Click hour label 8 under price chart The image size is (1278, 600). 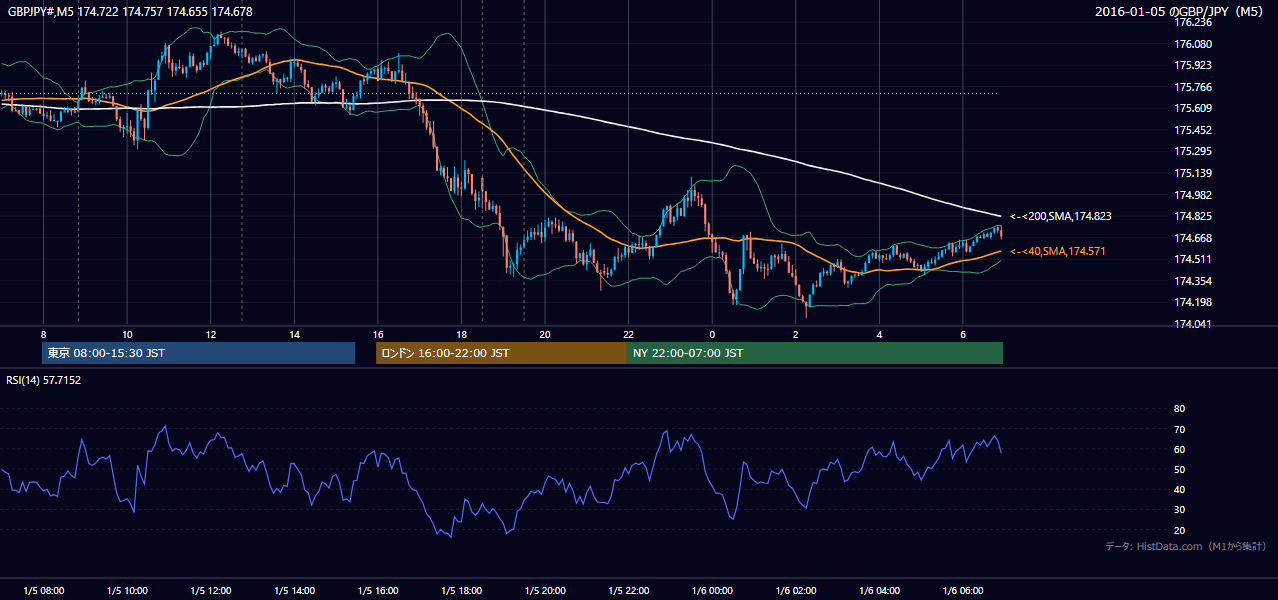pos(43,334)
